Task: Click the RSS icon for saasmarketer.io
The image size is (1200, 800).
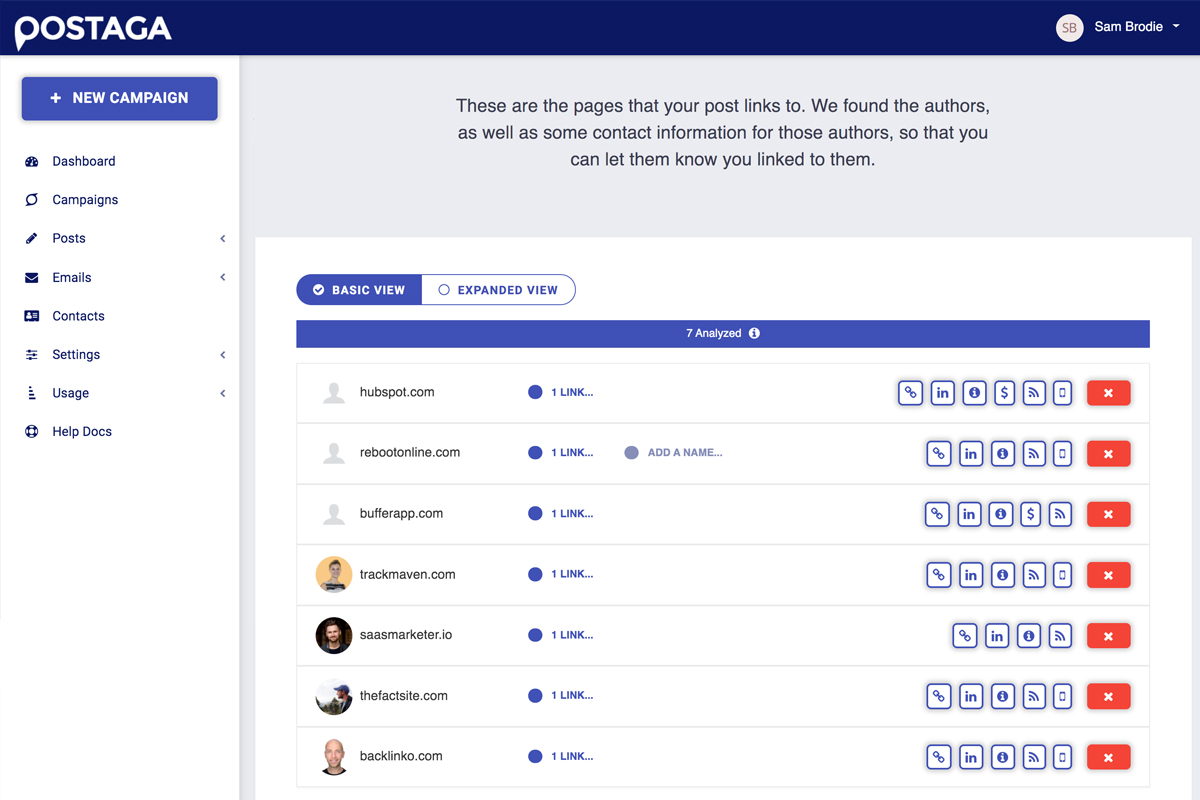Action: click(1061, 635)
